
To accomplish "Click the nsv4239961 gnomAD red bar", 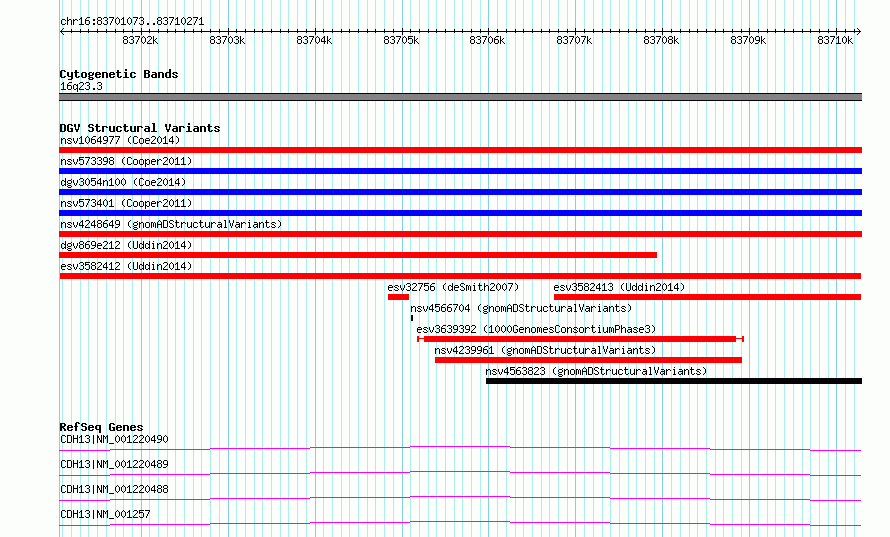I will tap(588, 360).
